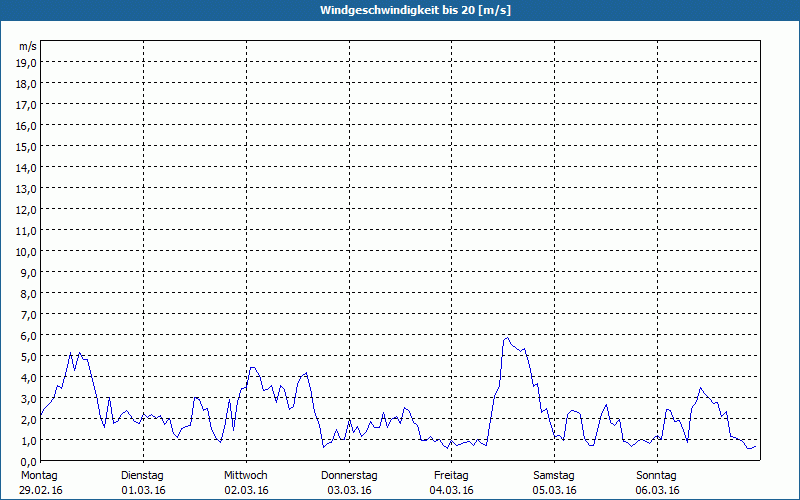Click the 7,0 y-axis label
The width and height of the screenshot is (800, 500).
pyautogui.click(x=29, y=315)
